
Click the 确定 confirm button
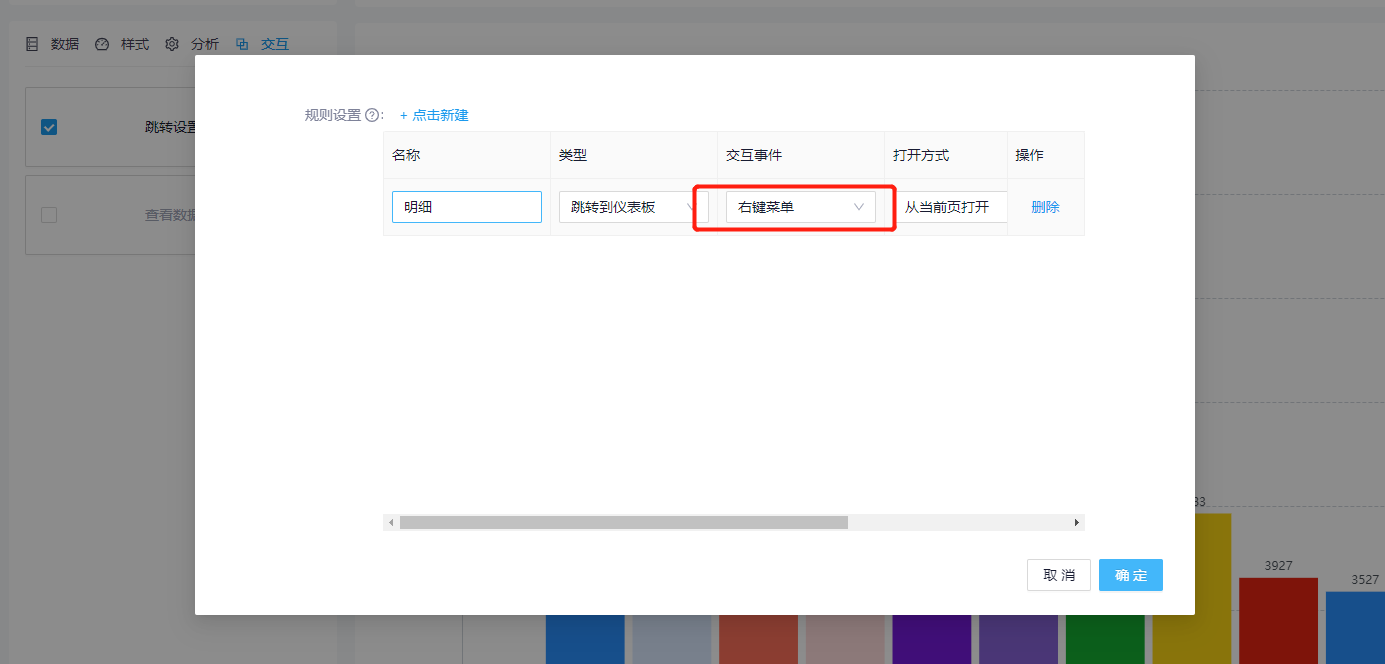click(x=1130, y=575)
